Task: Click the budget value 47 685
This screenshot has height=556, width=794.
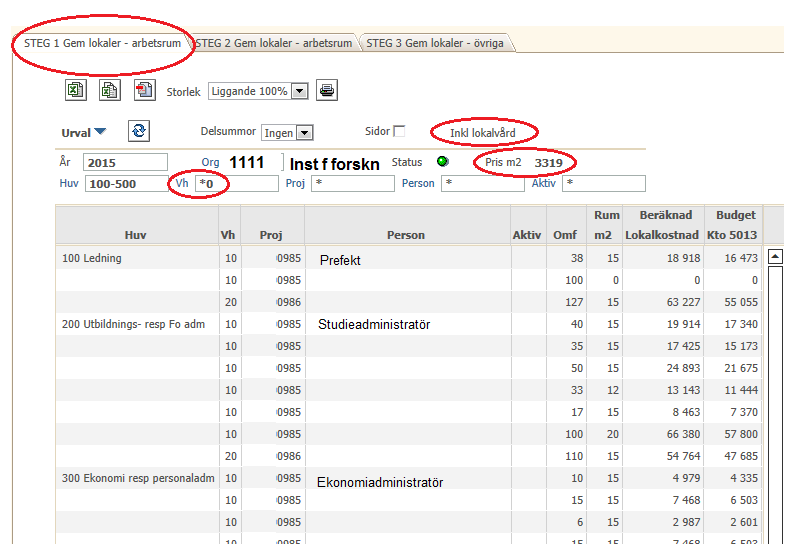Action: click(741, 456)
